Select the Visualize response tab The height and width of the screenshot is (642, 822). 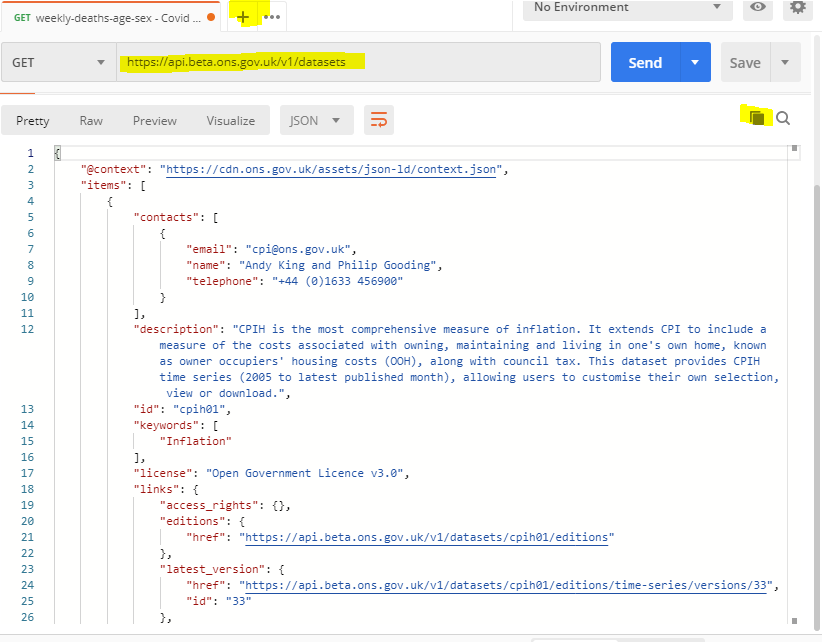point(231,120)
